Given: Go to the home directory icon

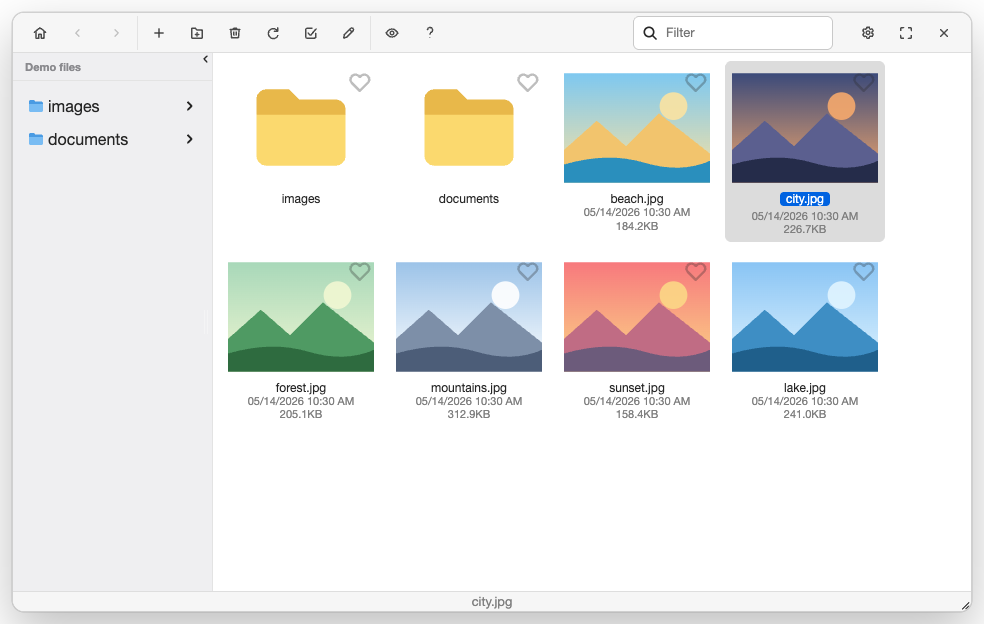Looking at the screenshot, I should tap(40, 33).
